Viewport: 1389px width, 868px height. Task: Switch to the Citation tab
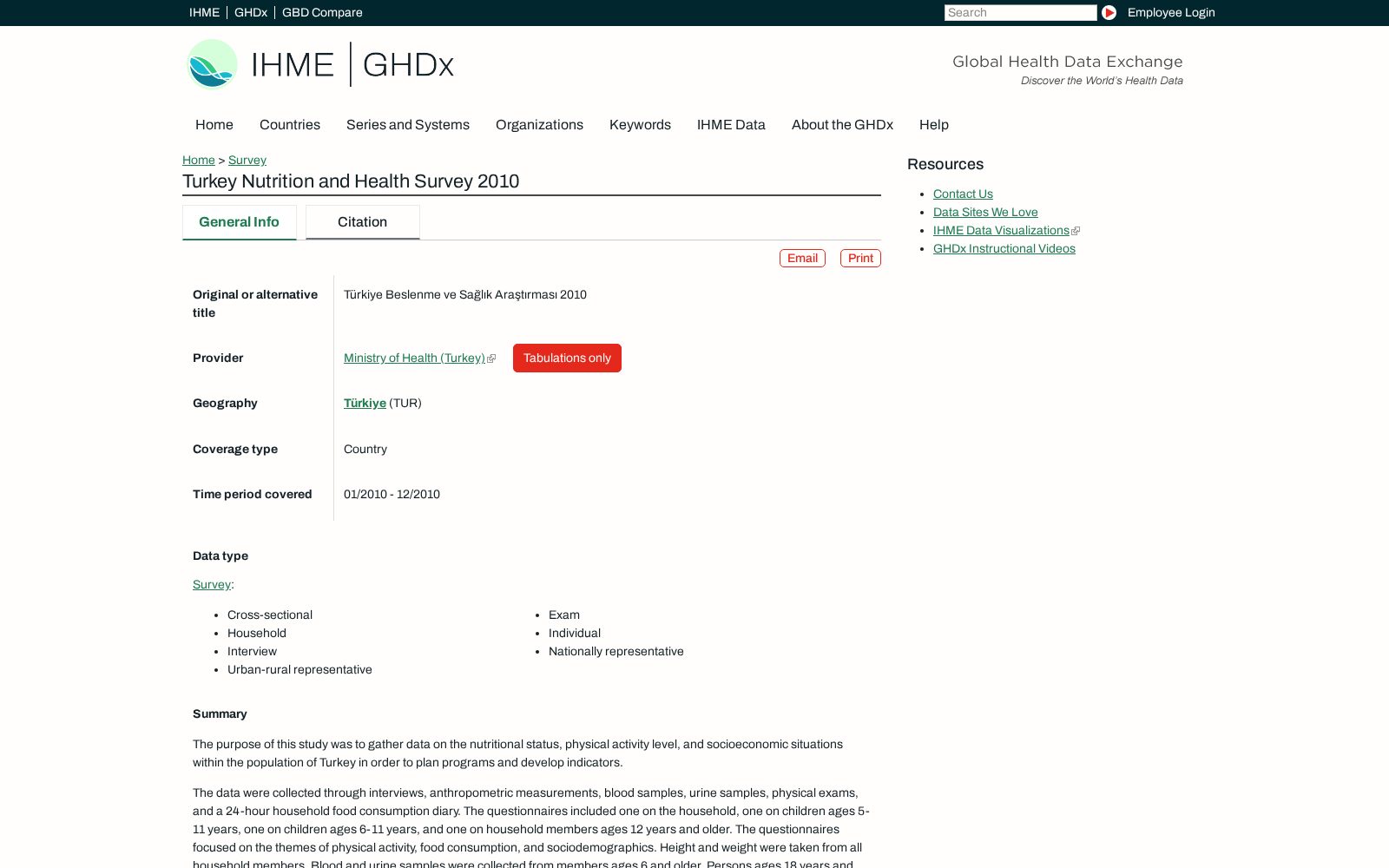pos(363,222)
